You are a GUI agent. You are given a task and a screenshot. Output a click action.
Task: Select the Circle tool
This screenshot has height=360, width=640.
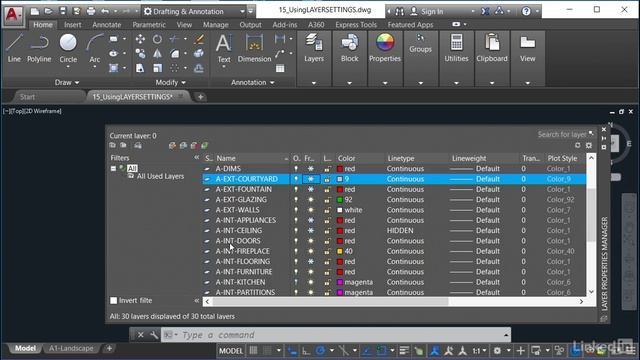[68, 48]
